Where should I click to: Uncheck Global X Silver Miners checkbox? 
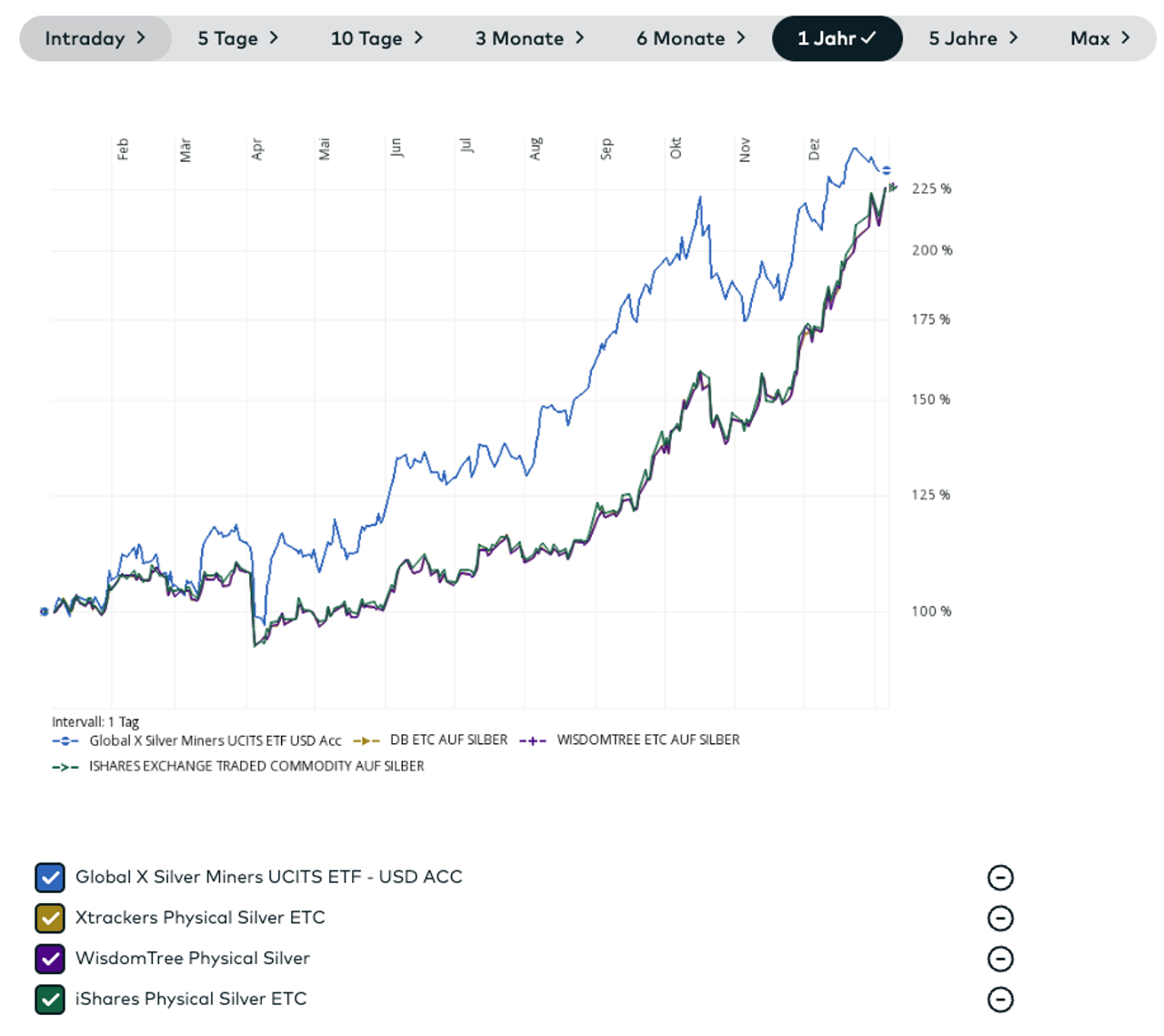tap(50, 878)
